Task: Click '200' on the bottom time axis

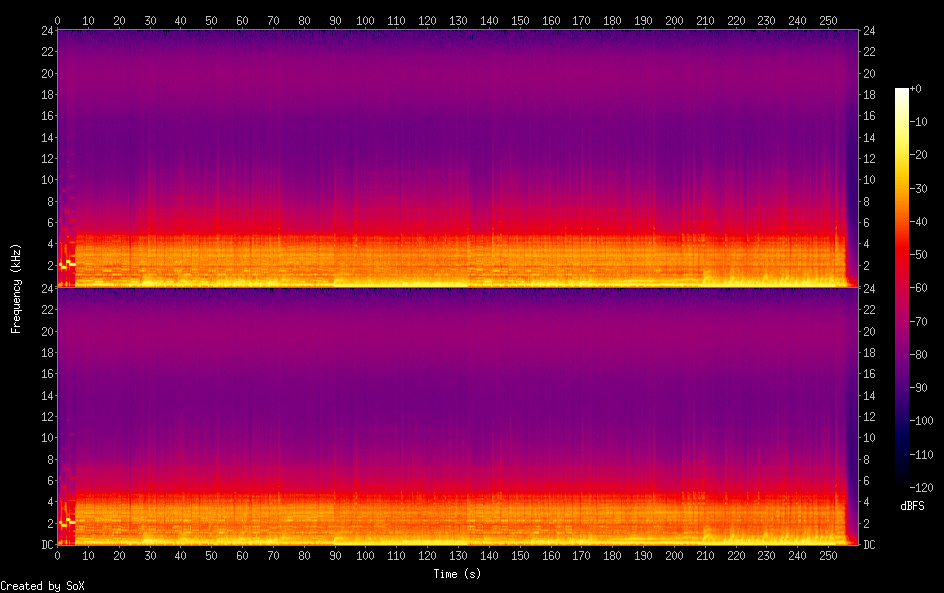Action: point(674,556)
